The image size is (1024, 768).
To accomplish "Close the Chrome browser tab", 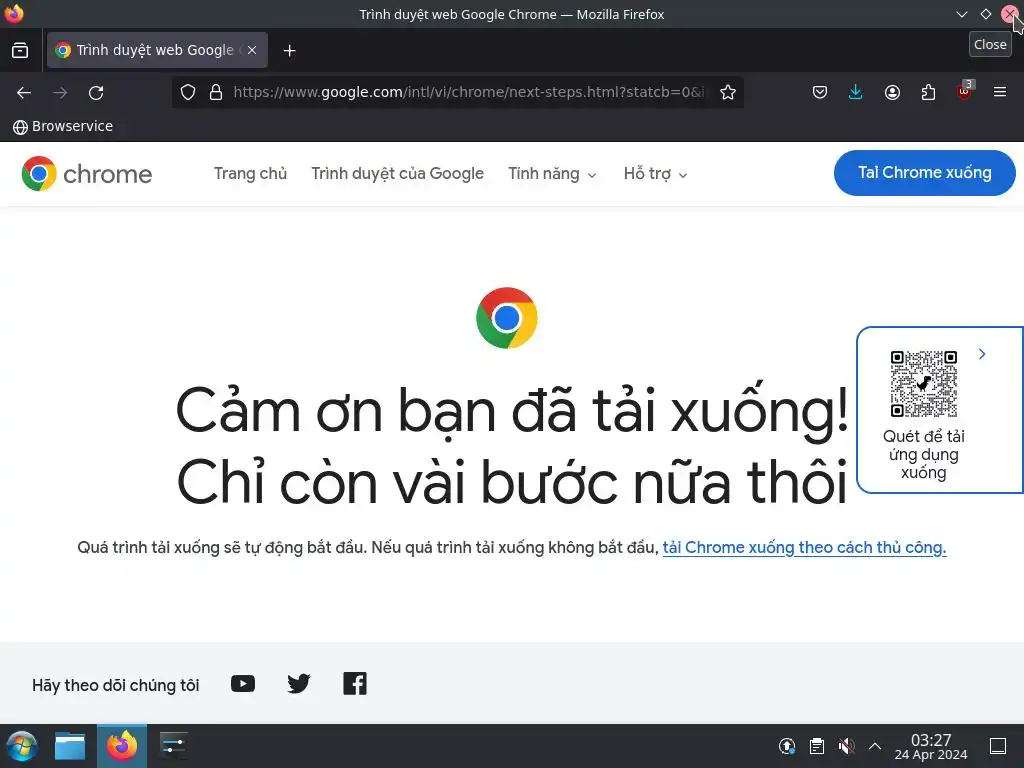I will coord(252,50).
